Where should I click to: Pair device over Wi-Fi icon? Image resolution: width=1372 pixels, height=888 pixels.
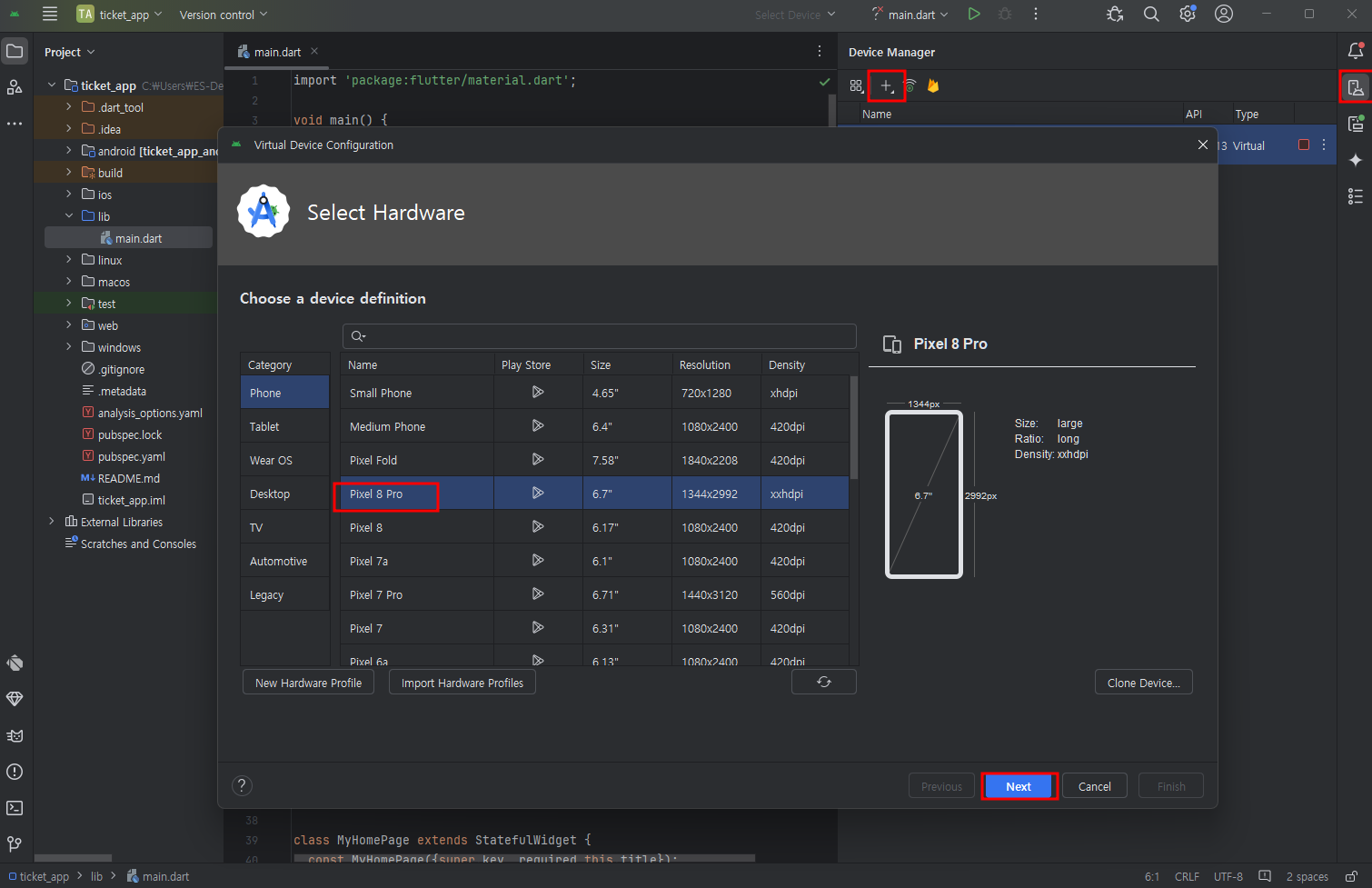[x=910, y=85]
